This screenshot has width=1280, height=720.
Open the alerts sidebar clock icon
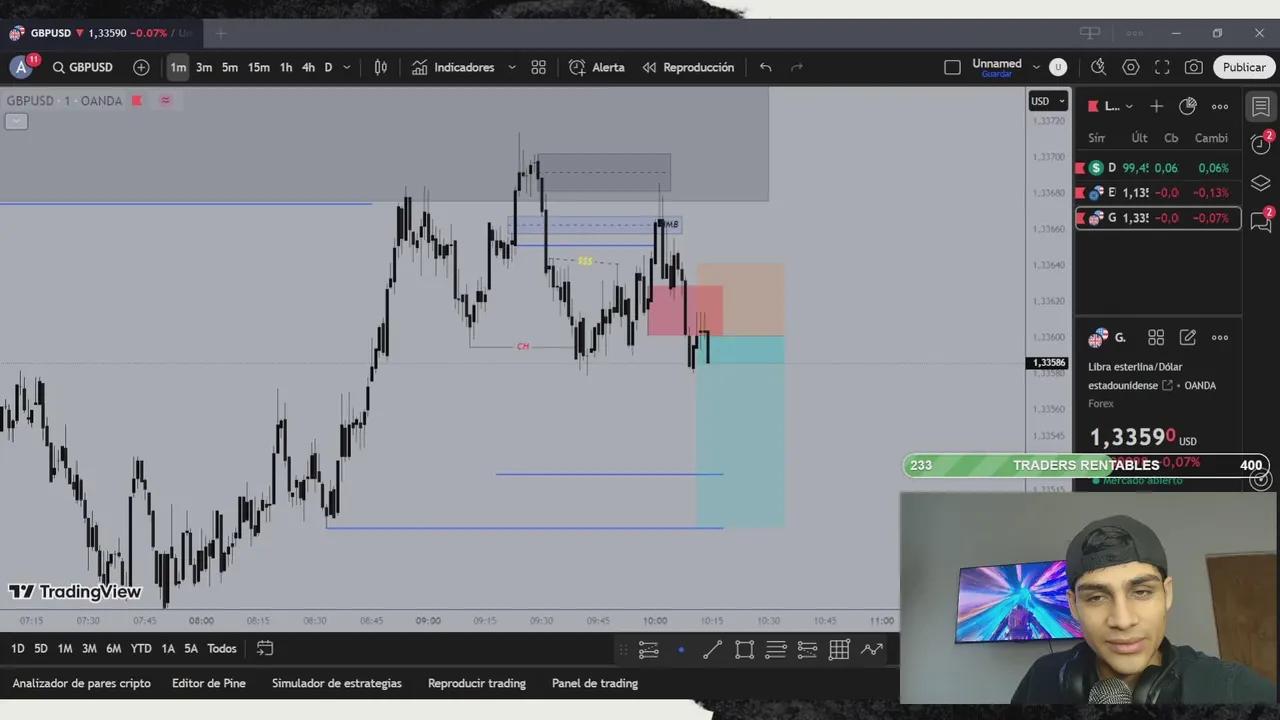(1261, 144)
